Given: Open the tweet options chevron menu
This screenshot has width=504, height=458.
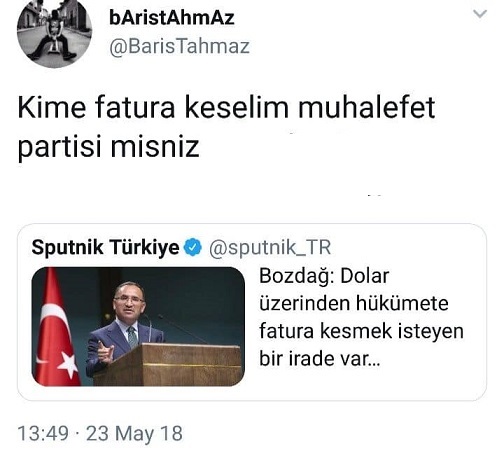Looking at the screenshot, I should pyautogui.click(x=480, y=14).
